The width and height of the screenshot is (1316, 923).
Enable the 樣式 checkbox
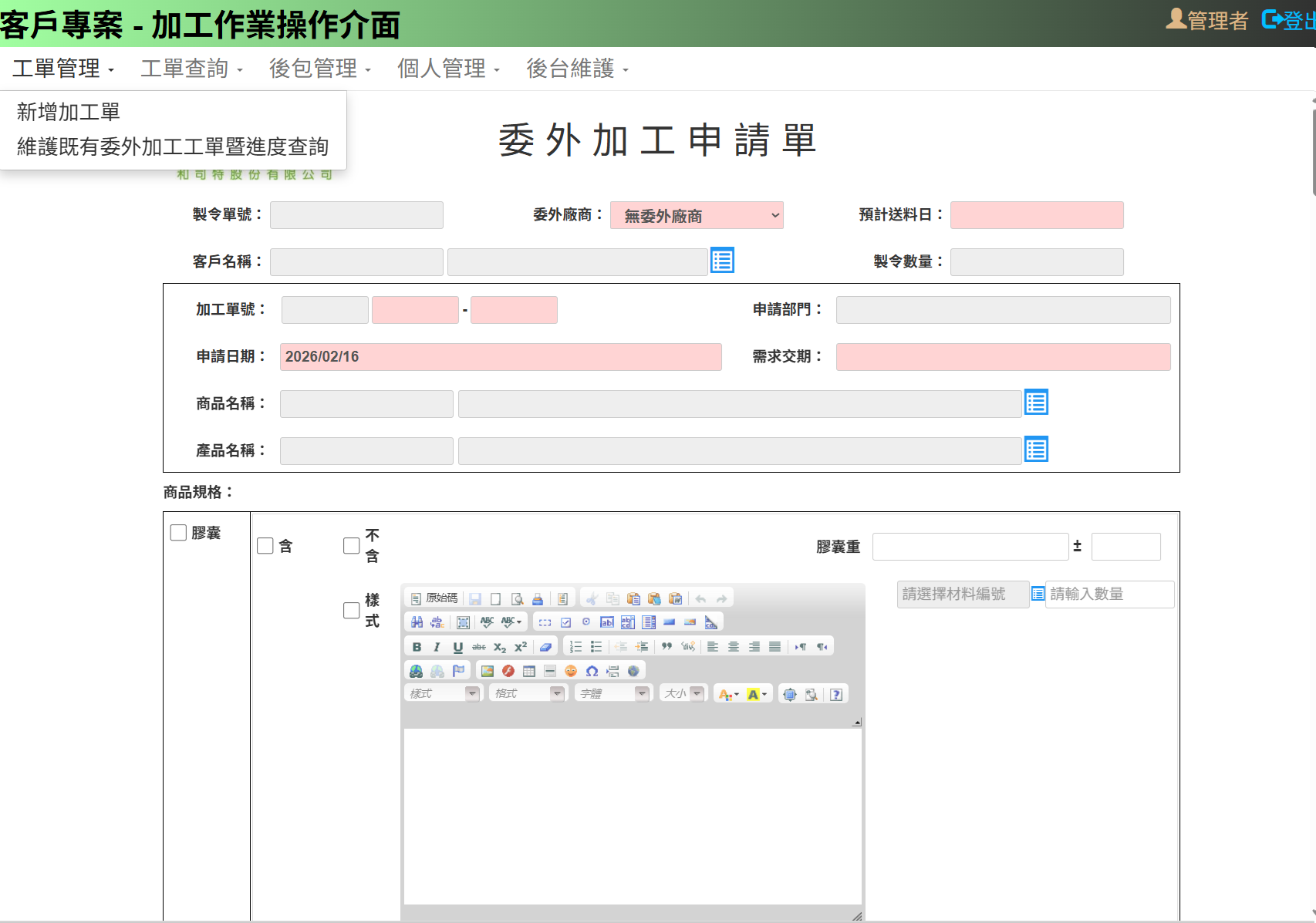click(x=352, y=611)
